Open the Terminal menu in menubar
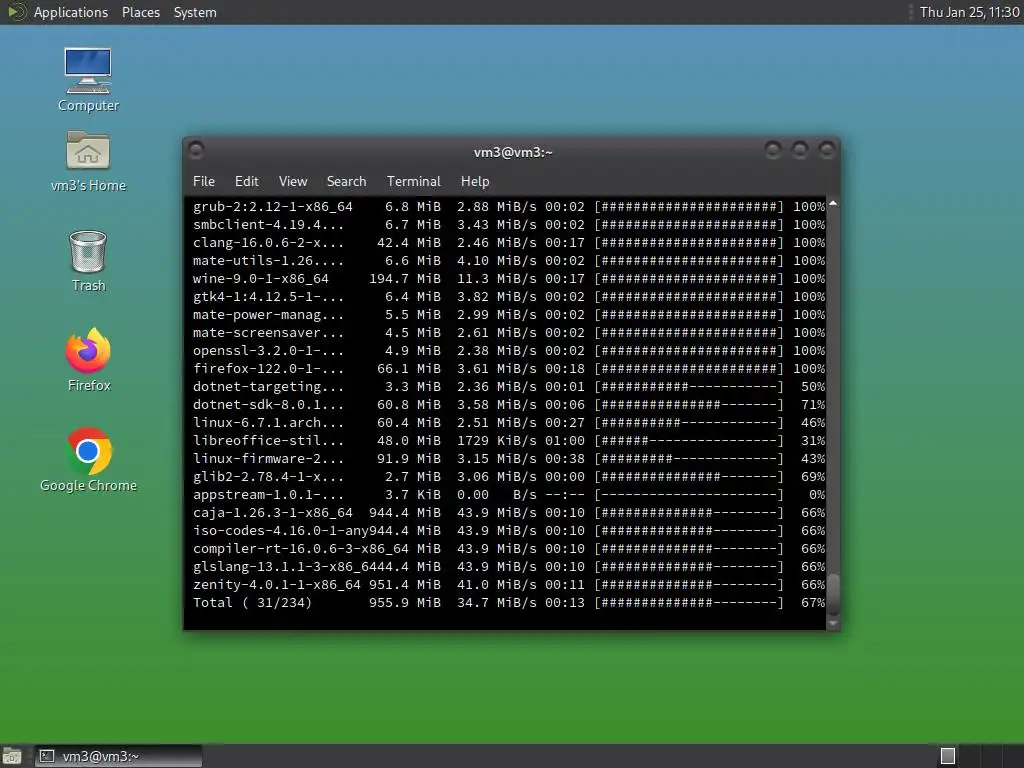Viewport: 1024px width, 768px height. 413,182
